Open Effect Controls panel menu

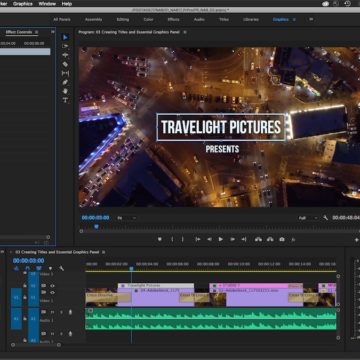(37, 32)
